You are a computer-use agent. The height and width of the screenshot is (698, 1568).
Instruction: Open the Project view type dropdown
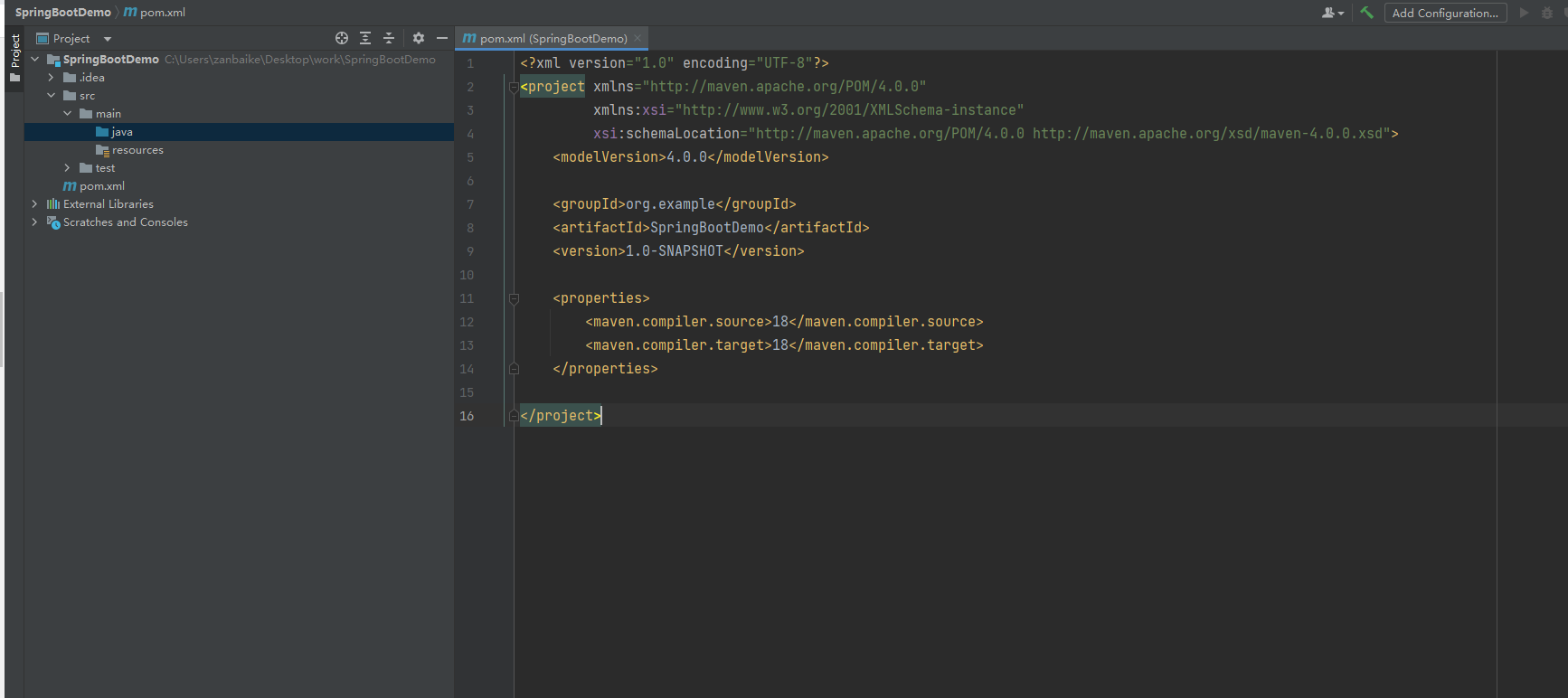(108, 39)
